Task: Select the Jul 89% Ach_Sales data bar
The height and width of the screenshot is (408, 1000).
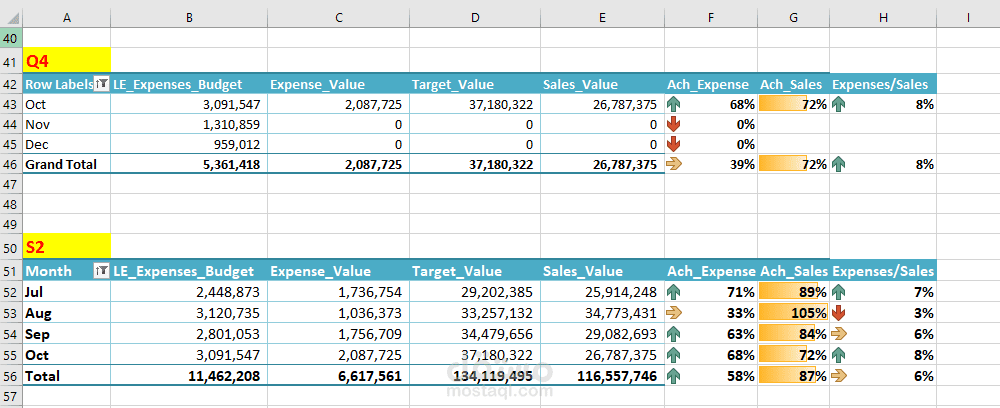Action: tap(793, 292)
